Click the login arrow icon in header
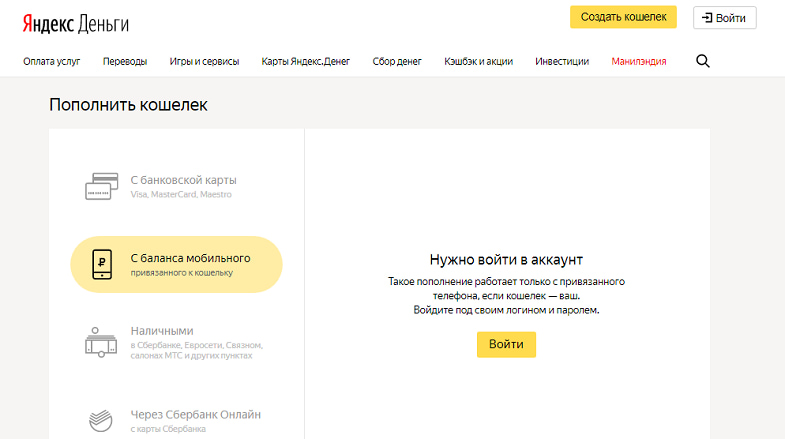This screenshot has height=439, width=785. pyautogui.click(x=707, y=18)
